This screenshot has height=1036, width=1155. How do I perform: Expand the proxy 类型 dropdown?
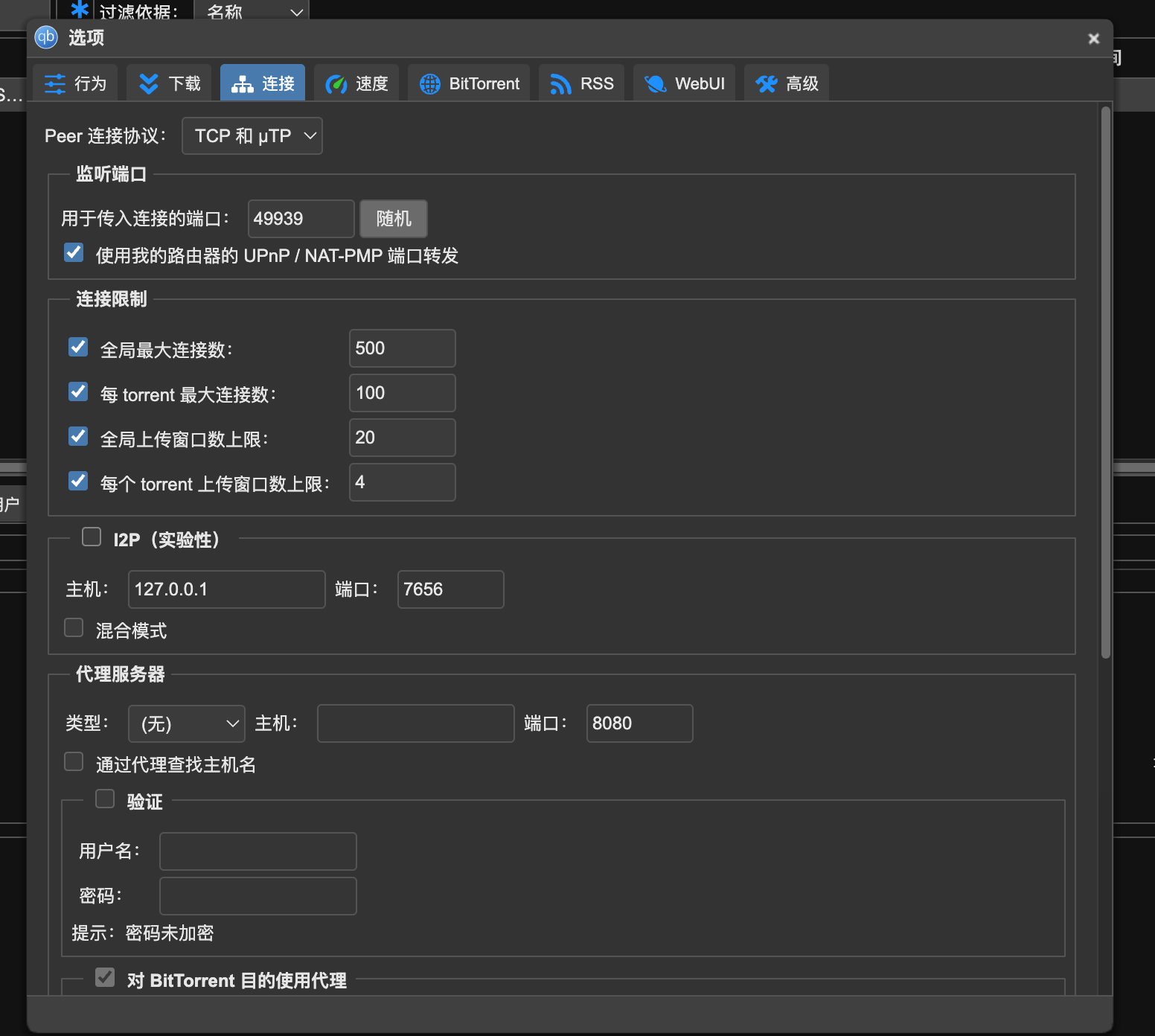coord(187,723)
